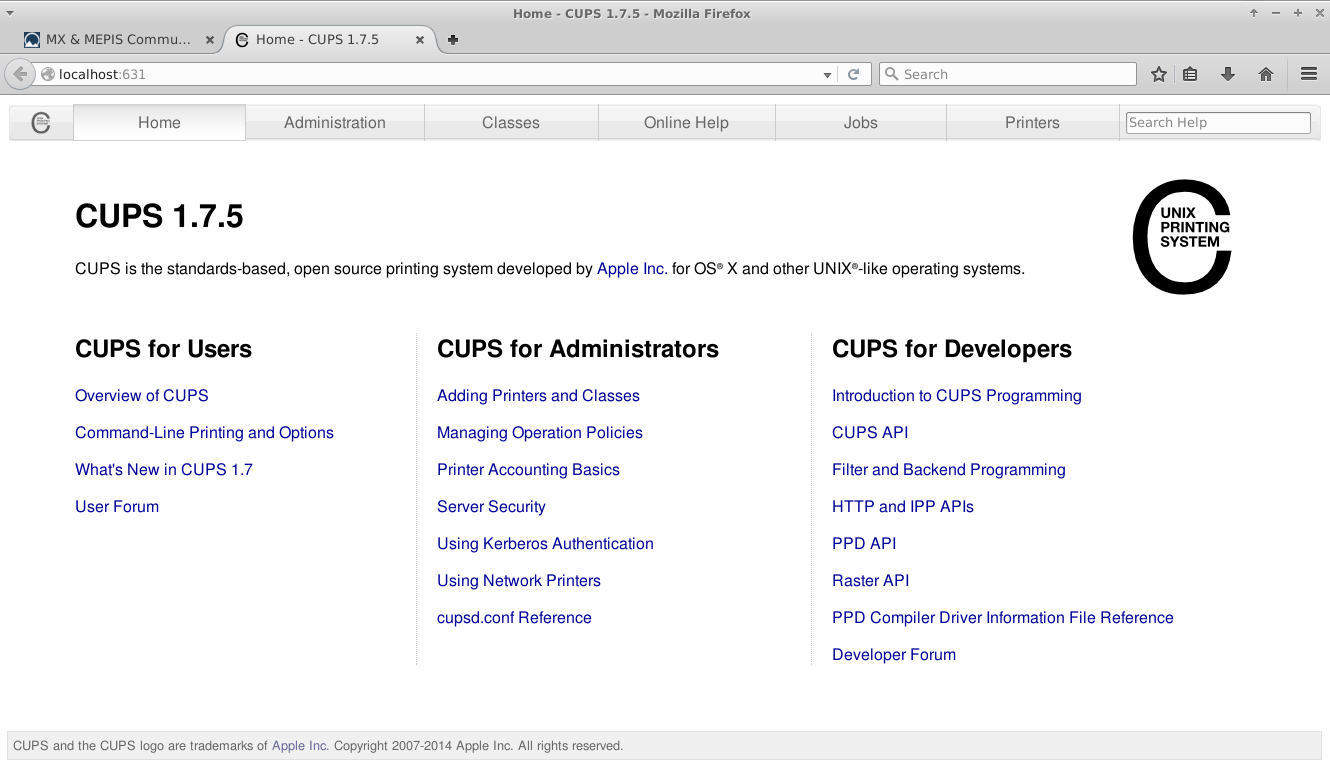The image size is (1330, 768).
Task: Click the Apple Inc. link in the footer
Action: tap(299, 746)
